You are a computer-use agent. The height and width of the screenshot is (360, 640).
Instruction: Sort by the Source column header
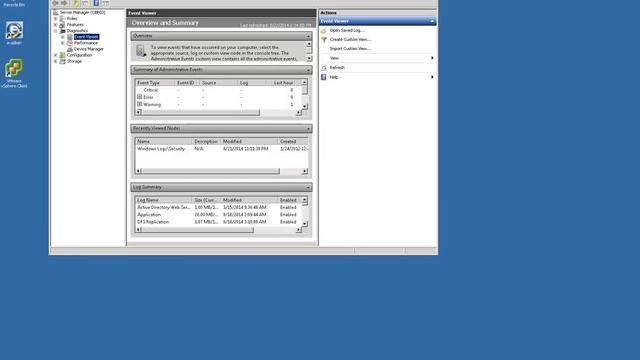pyautogui.click(x=218, y=83)
